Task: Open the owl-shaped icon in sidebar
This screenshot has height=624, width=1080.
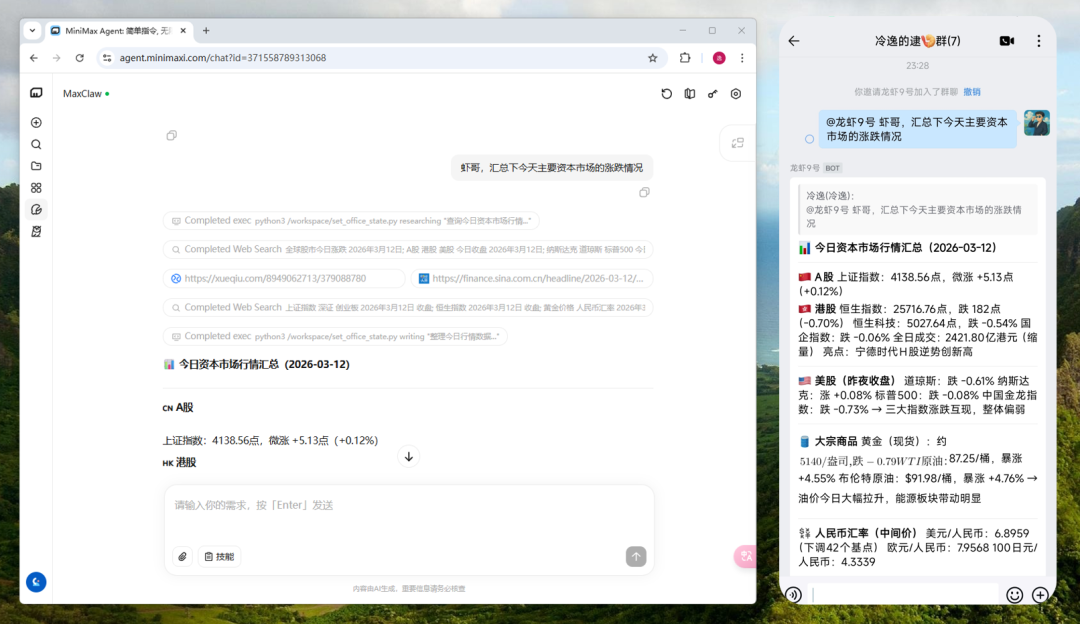Action: tap(36, 231)
